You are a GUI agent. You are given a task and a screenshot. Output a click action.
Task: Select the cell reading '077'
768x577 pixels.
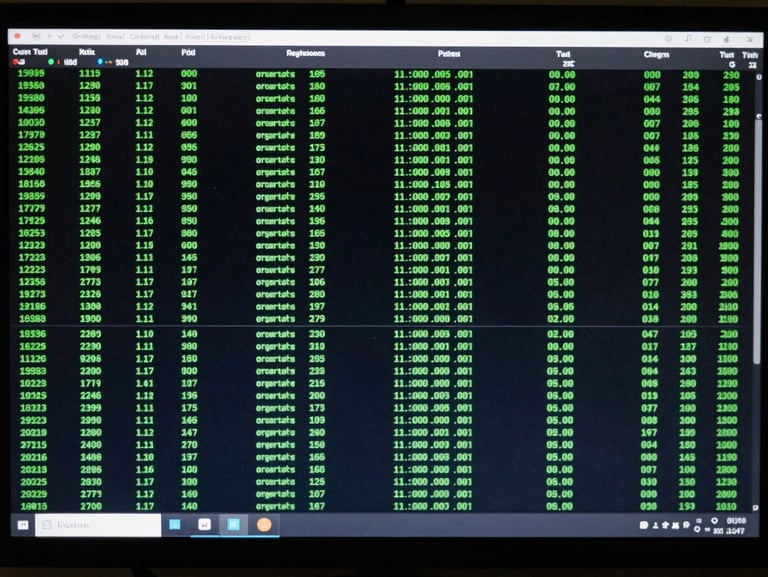coord(650,282)
